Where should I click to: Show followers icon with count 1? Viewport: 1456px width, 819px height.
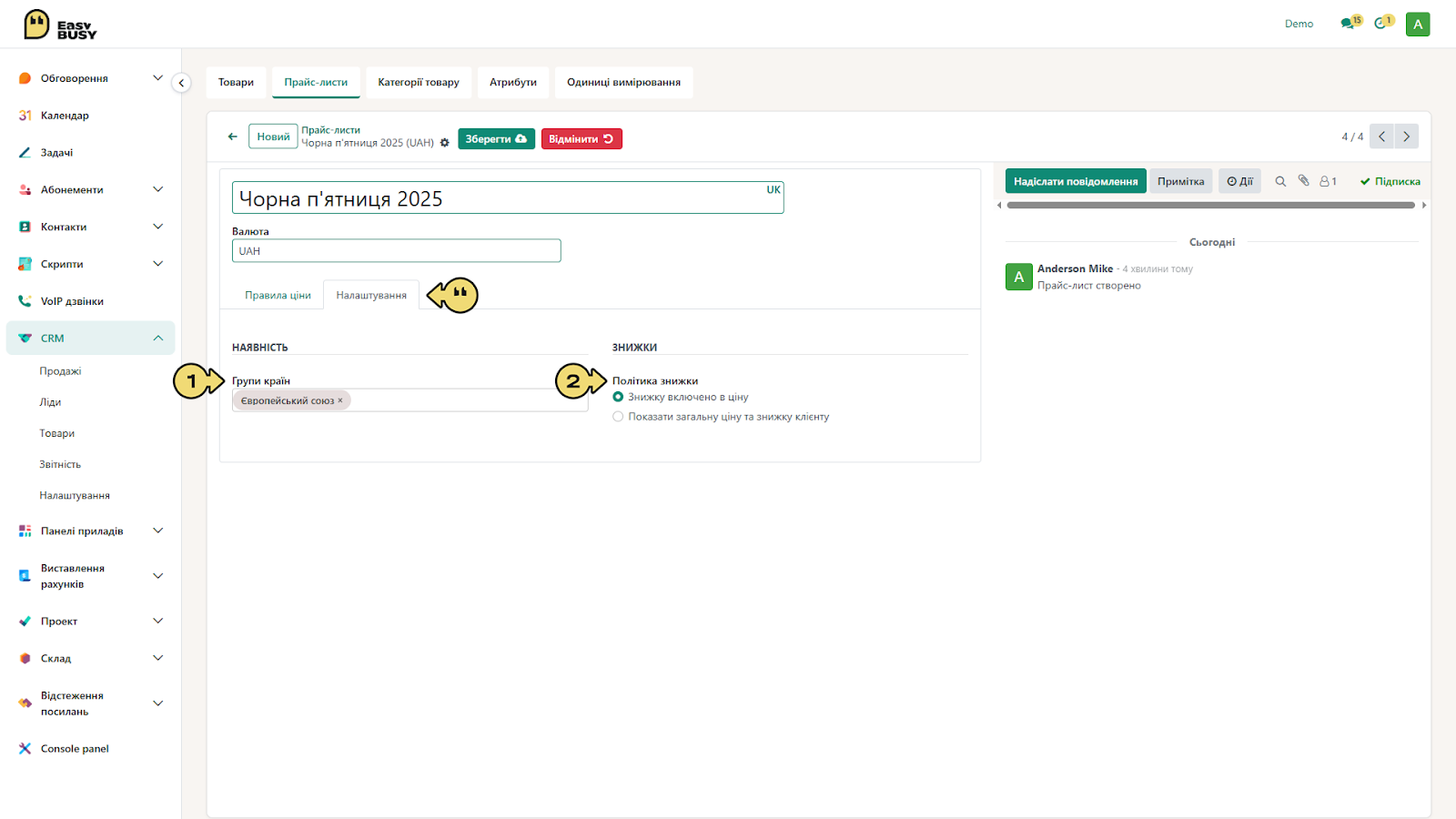1329,181
